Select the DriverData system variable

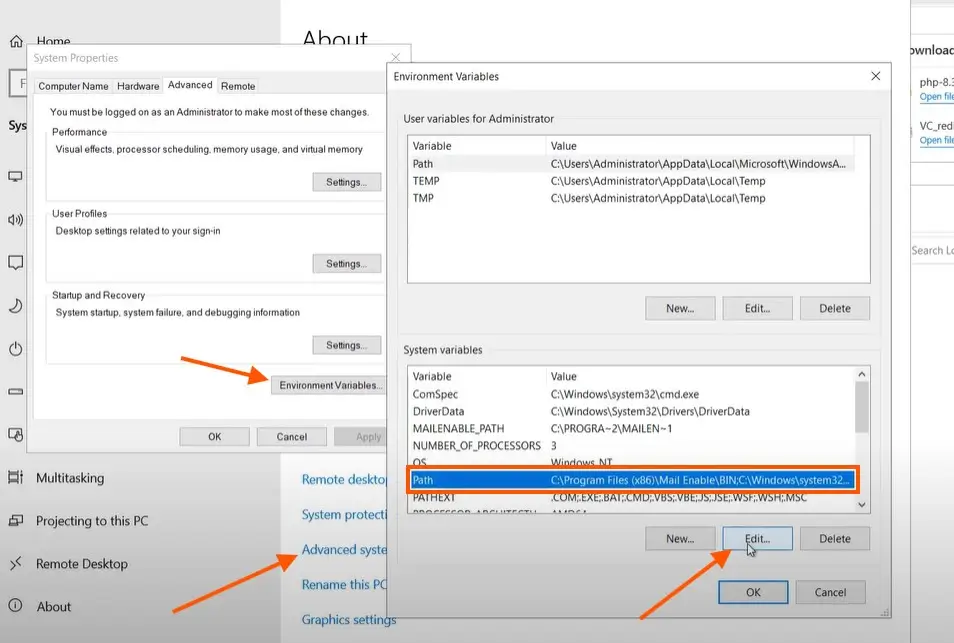[x=632, y=411]
